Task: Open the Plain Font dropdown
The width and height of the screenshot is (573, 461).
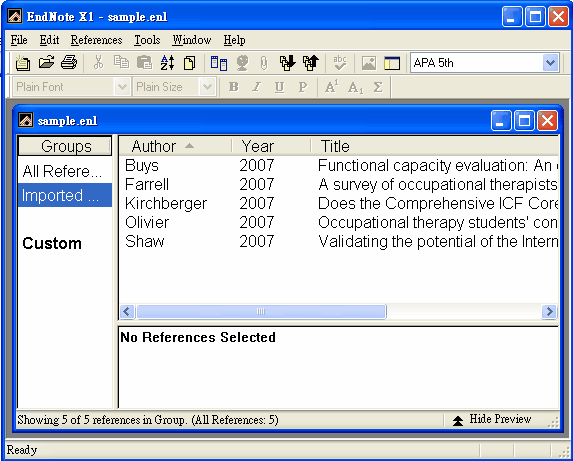Action: point(122,87)
